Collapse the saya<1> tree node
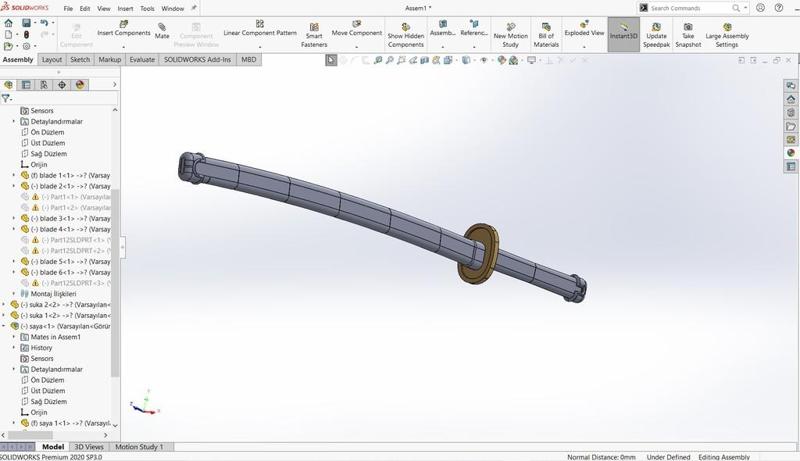This screenshot has width=800, height=461. (x=4, y=326)
